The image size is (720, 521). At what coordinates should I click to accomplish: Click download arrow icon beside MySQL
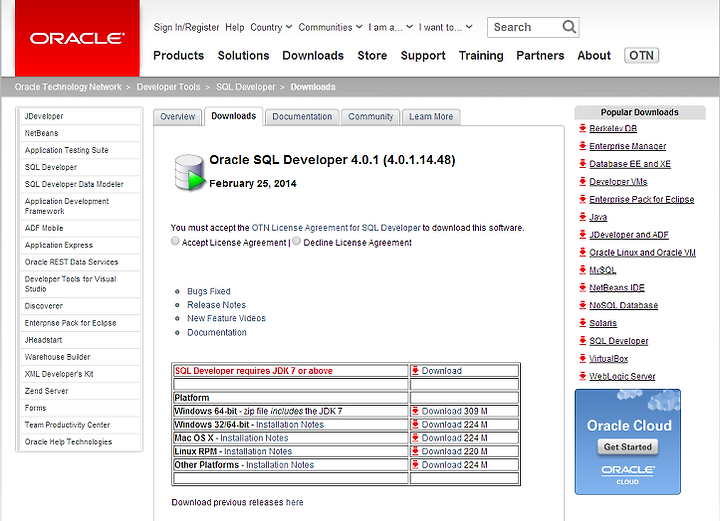click(583, 270)
